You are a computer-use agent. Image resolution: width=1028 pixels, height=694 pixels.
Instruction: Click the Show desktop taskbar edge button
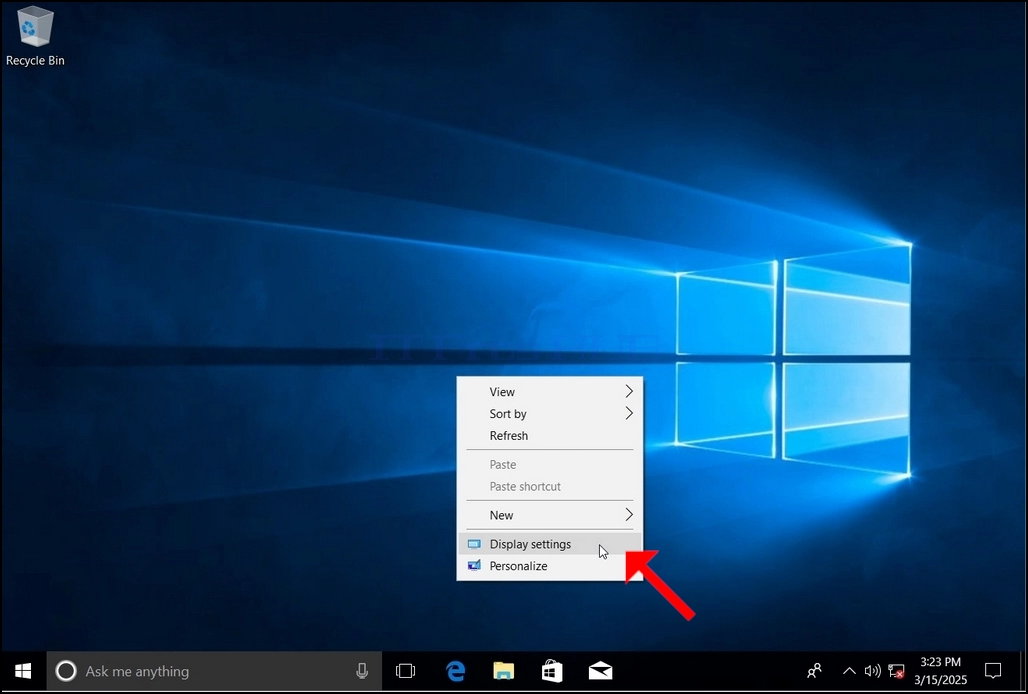point(1023,671)
